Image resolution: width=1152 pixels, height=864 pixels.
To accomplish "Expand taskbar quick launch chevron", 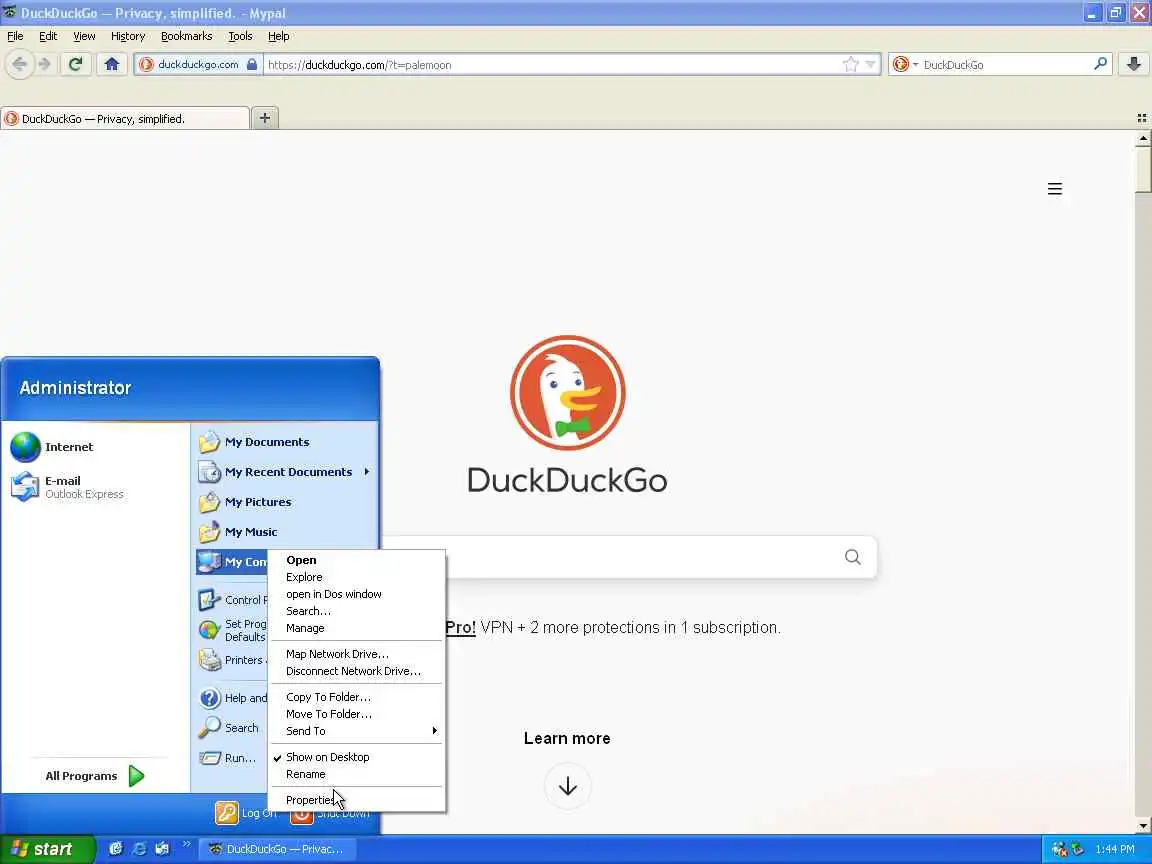I will pos(186,843).
